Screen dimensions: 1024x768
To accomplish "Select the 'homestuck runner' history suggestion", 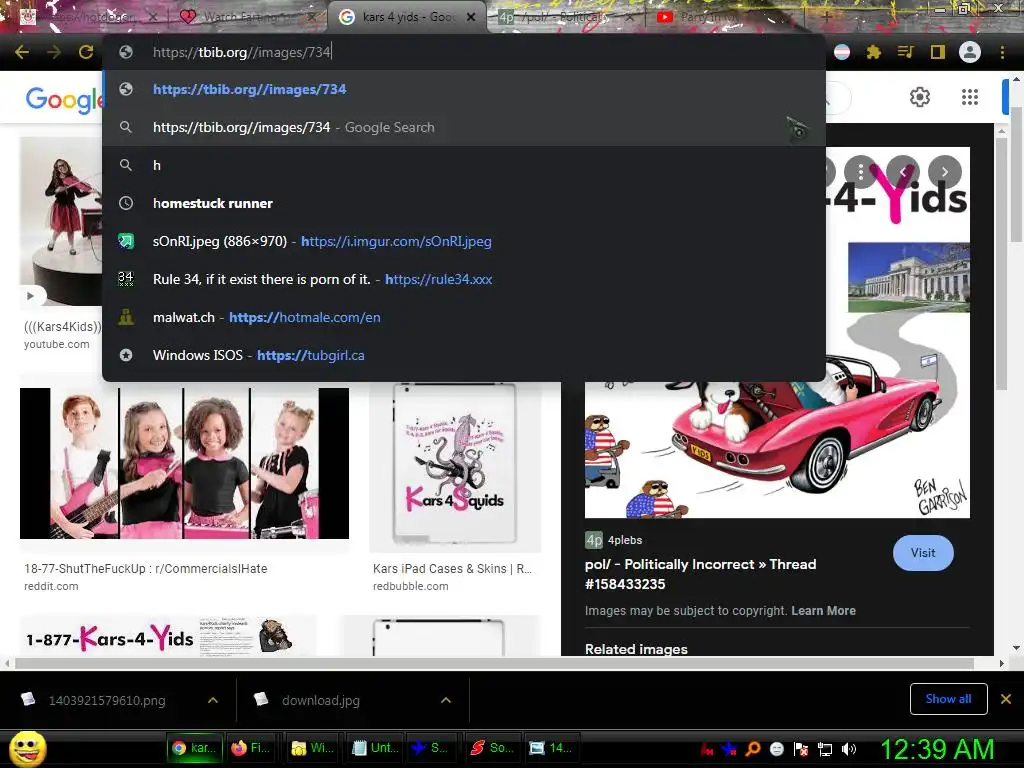I will click(464, 203).
